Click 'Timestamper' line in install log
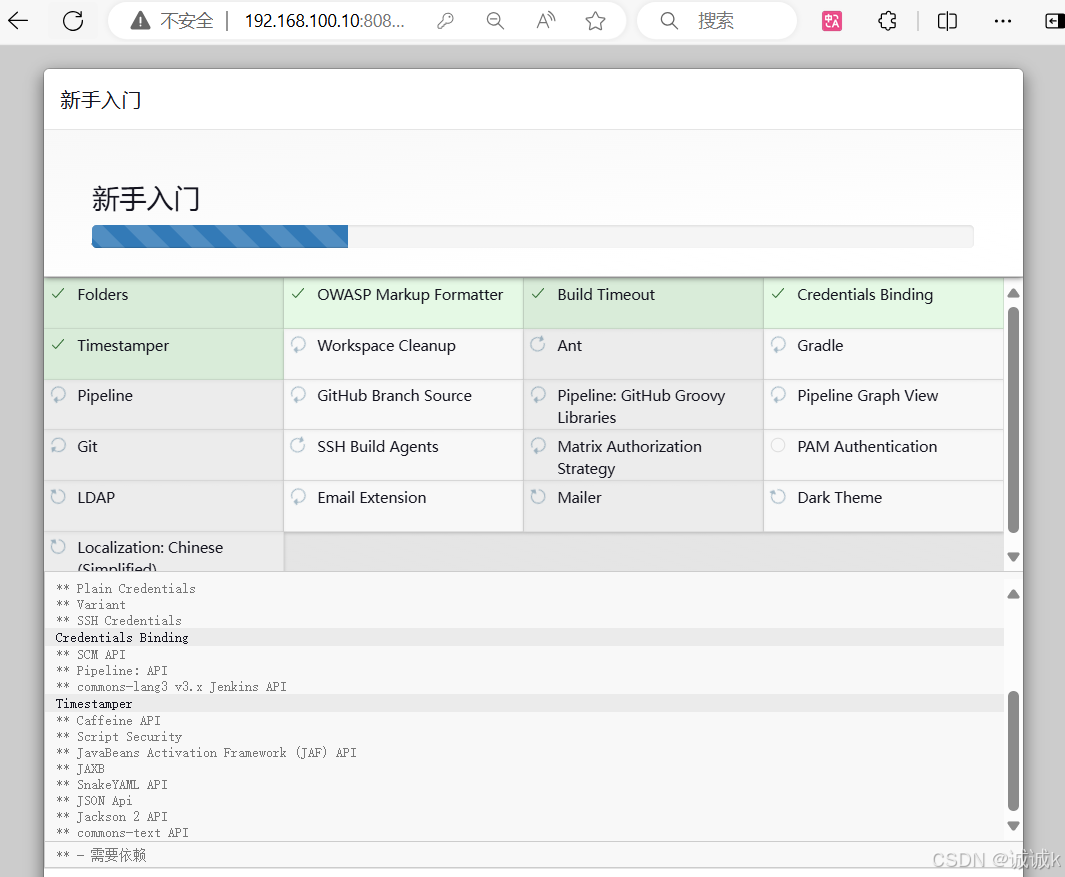This screenshot has width=1065, height=877. [94, 704]
